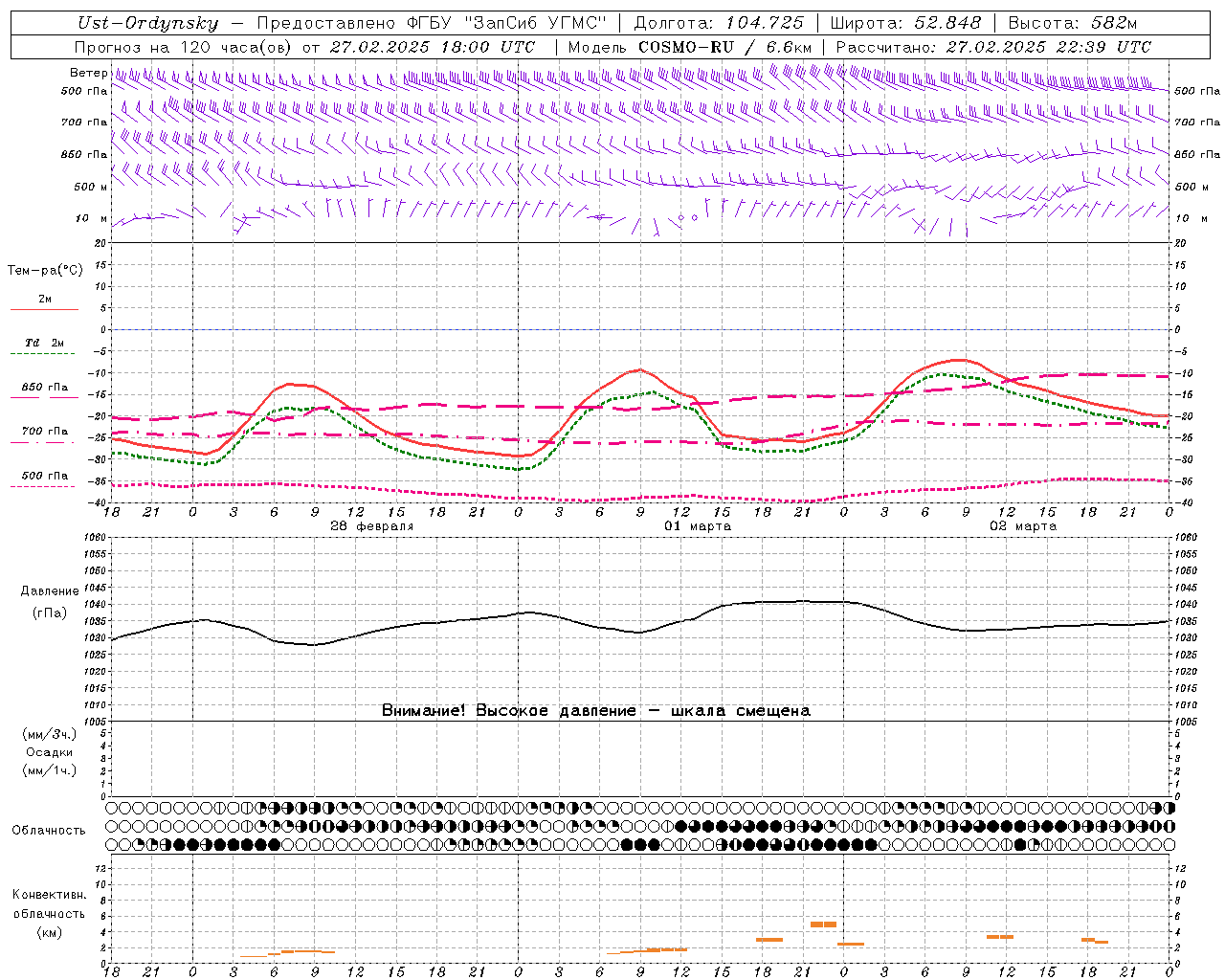Select the 700 гПа temperature legend entry
Viewport: 1225px width, 980px height.
tap(45, 432)
